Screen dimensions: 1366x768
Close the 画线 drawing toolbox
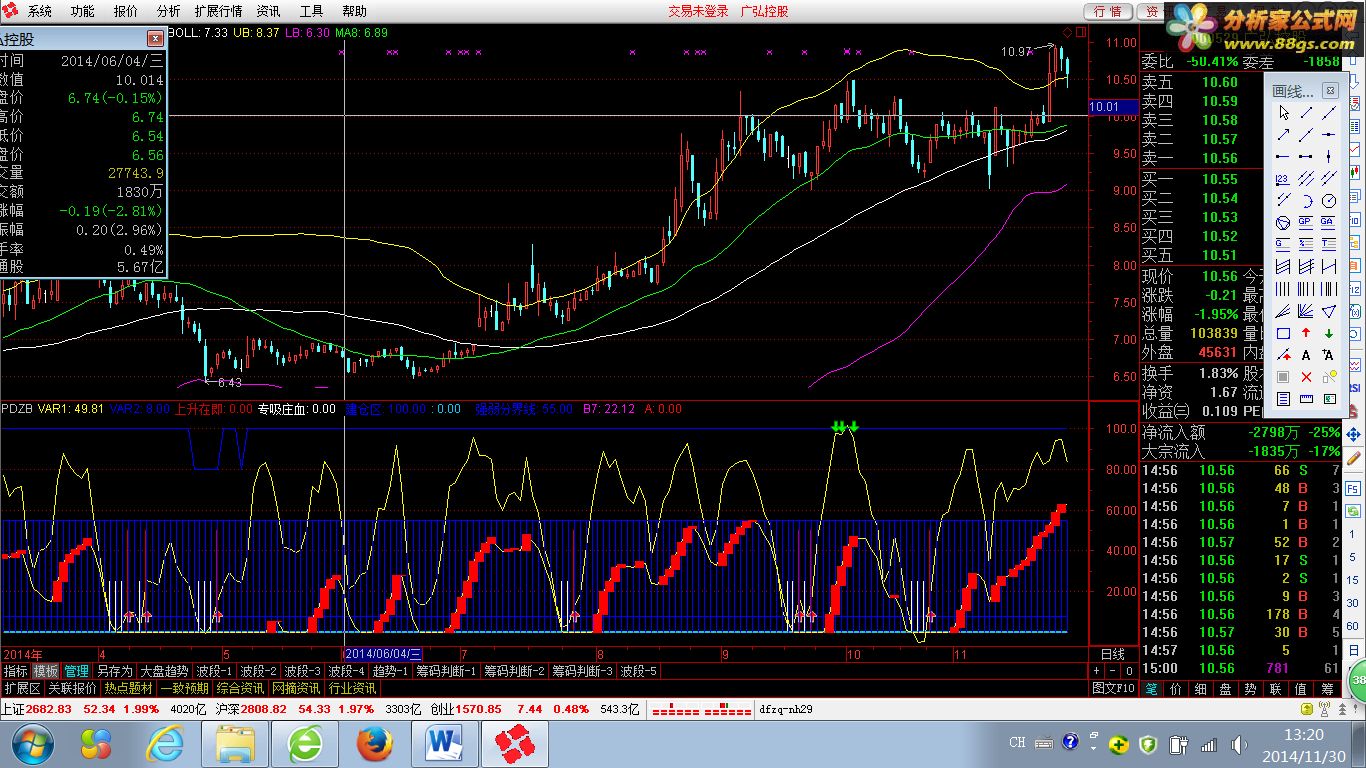(1330, 90)
